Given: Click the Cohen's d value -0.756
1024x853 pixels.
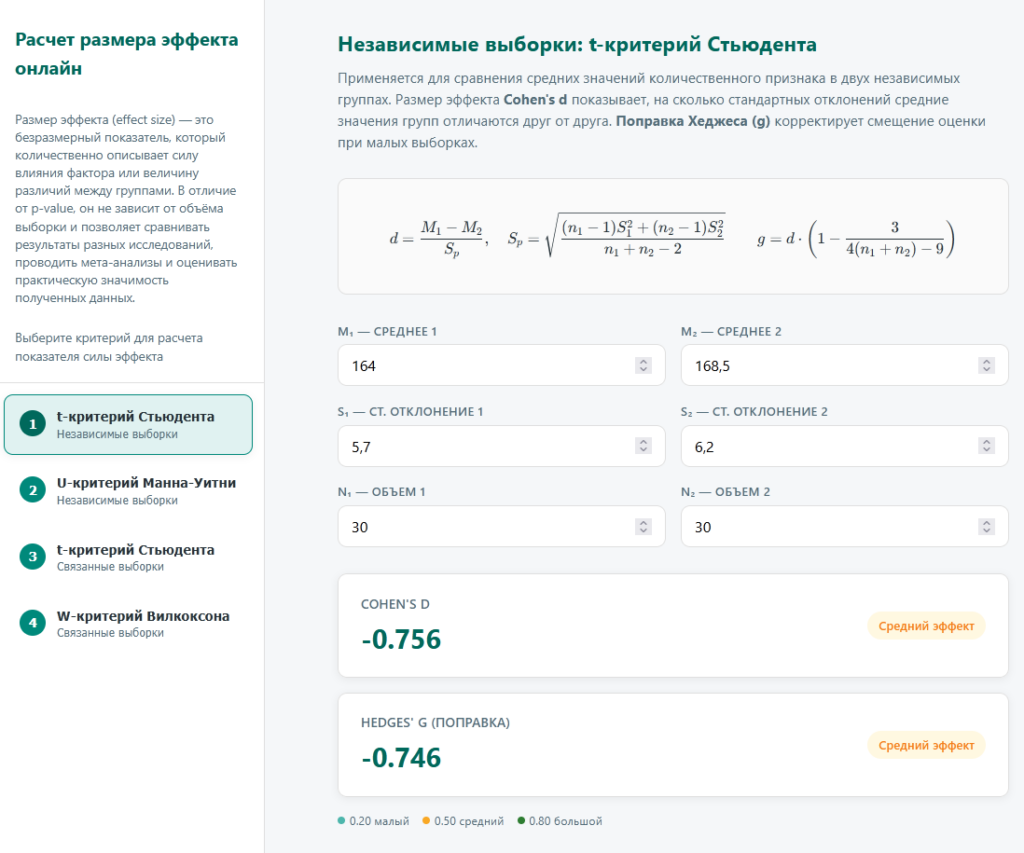Looking at the screenshot, I should pyautogui.click(x=401, y=639).
